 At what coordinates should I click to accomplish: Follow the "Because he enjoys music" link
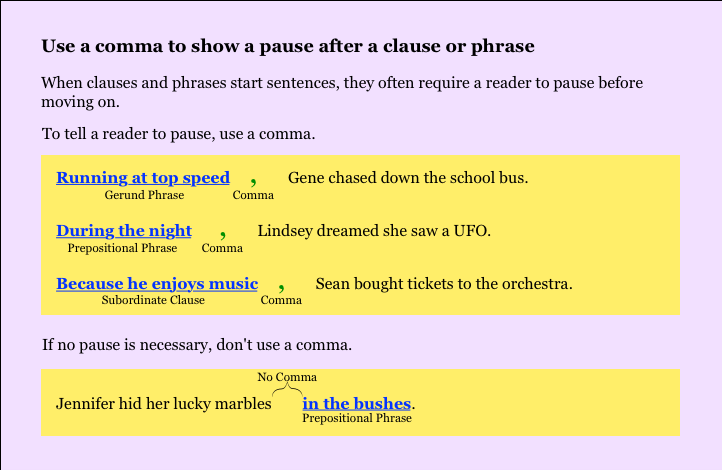(x=157, y=284)
